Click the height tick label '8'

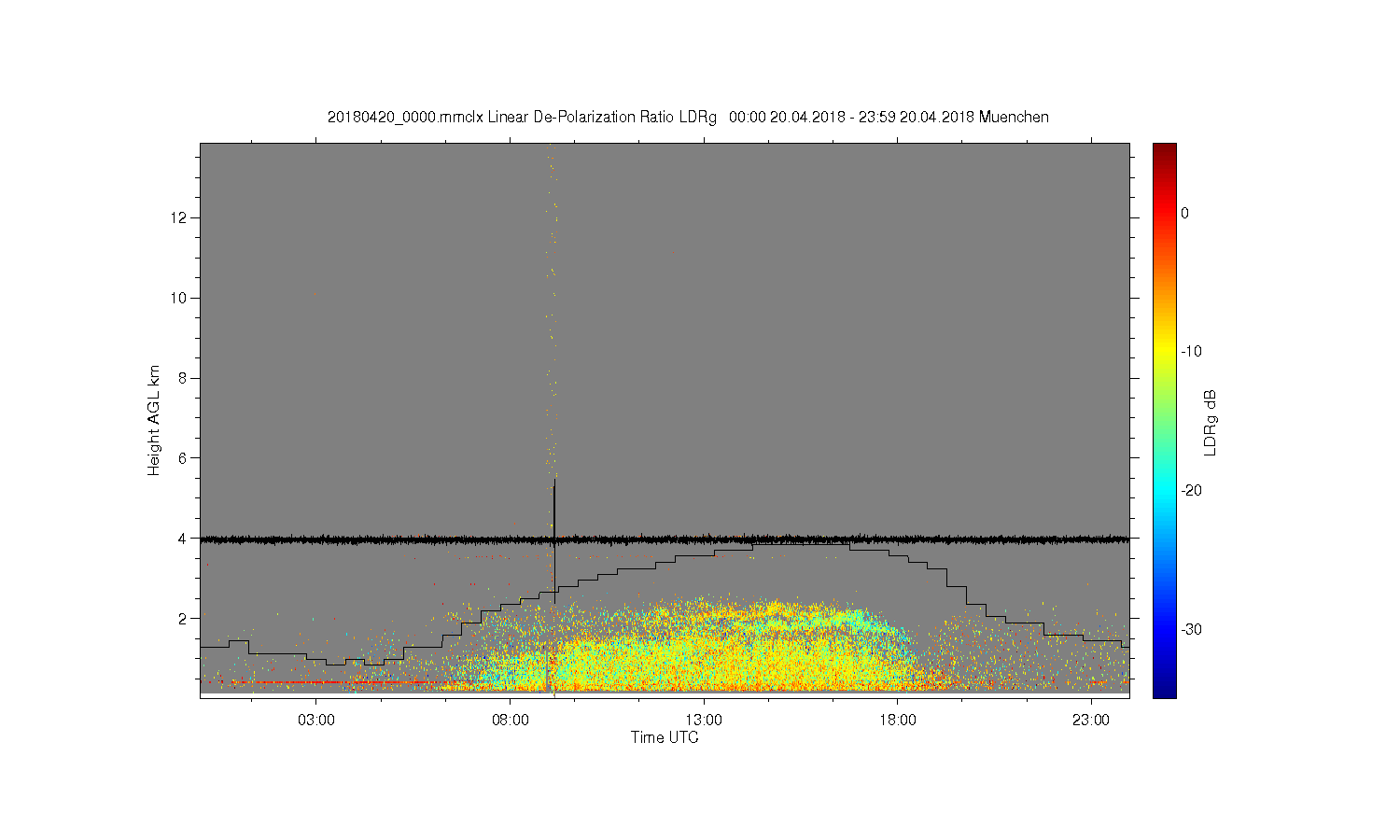pyautogui.click(x=184, y=378)
